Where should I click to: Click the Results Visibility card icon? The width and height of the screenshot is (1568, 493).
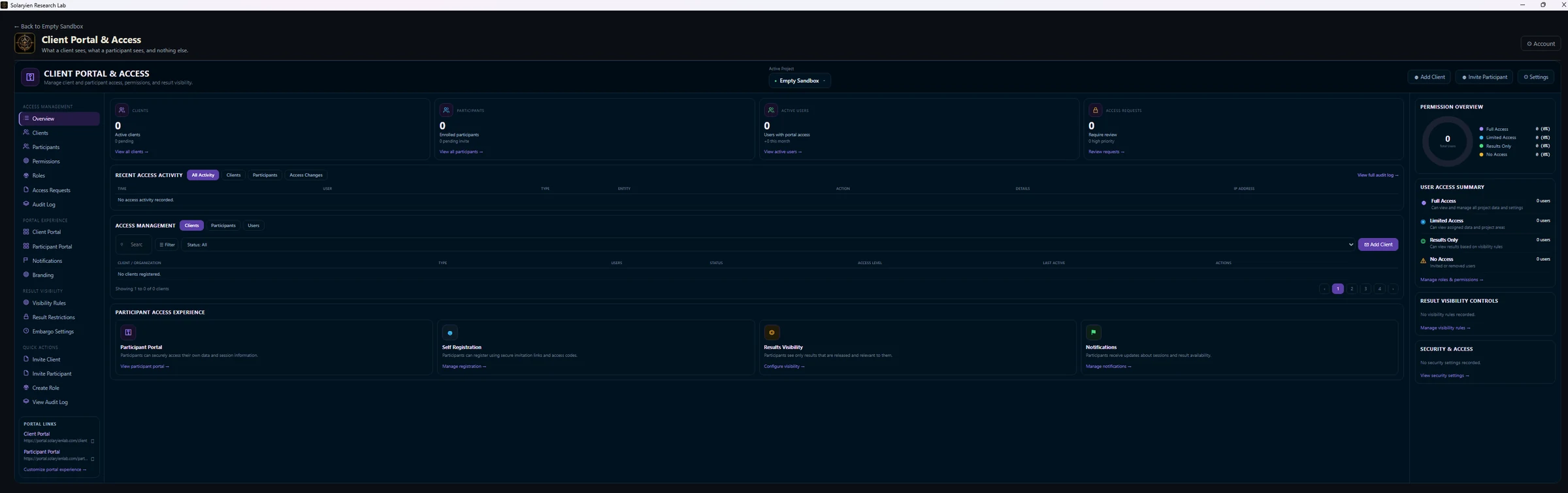772,333
